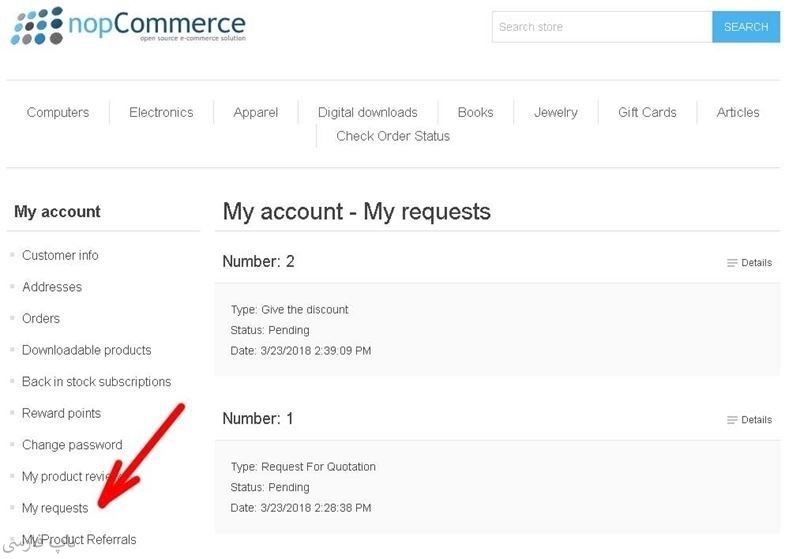
Task: Open Customer info in My account
Action: [x=60, y=255]
